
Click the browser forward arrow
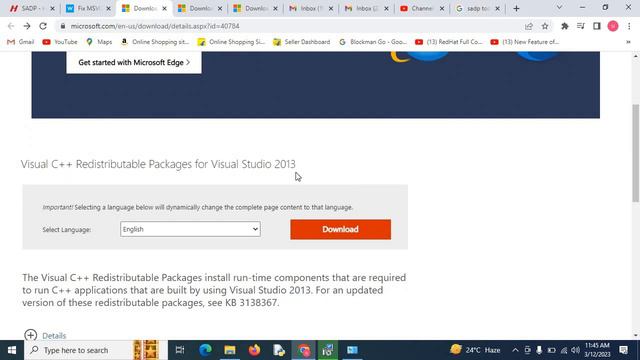point(27,26)
